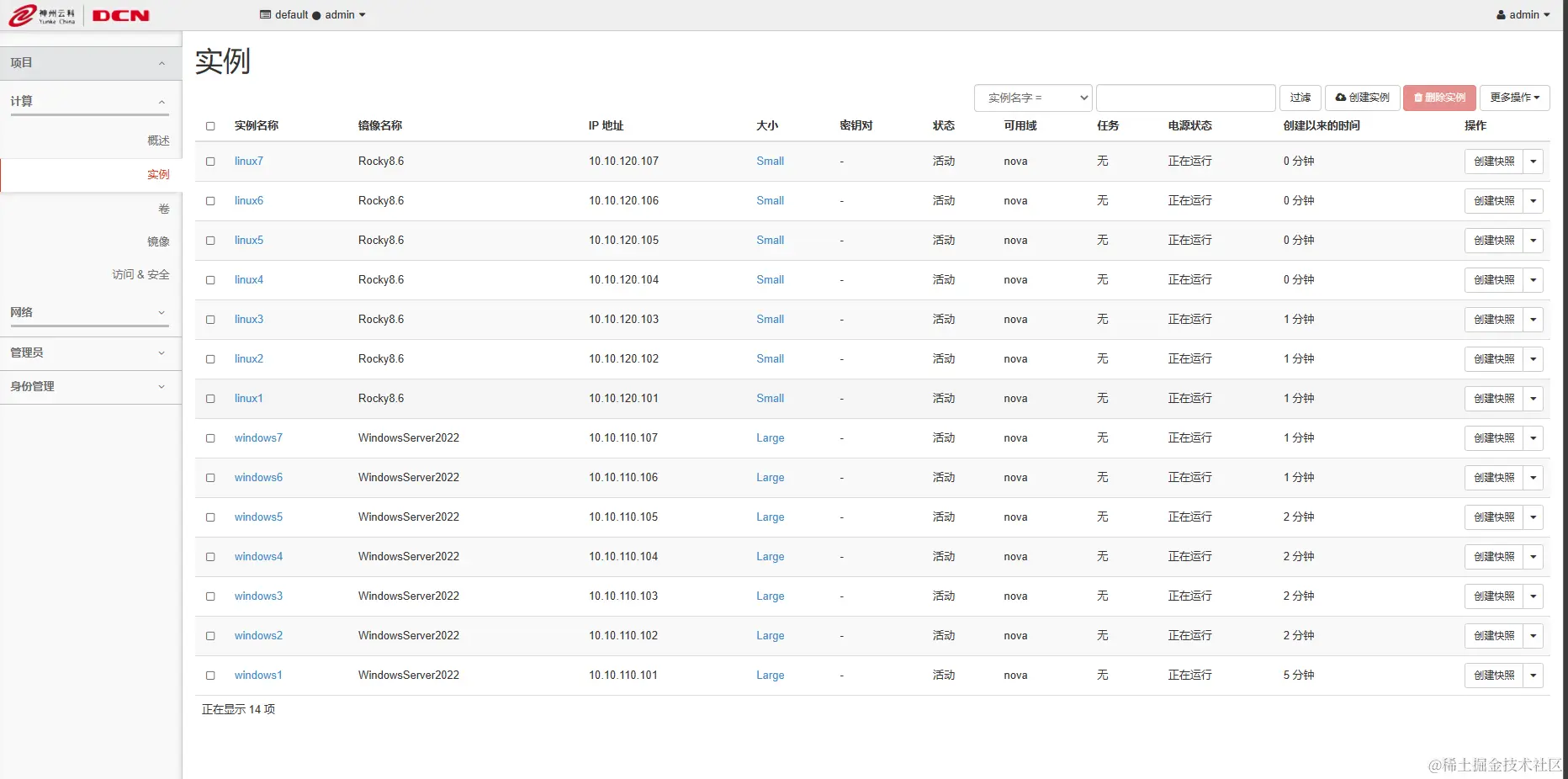Click the 创建实例 button
This screenshot has height=779, width=1568.
click(1363, 98)
